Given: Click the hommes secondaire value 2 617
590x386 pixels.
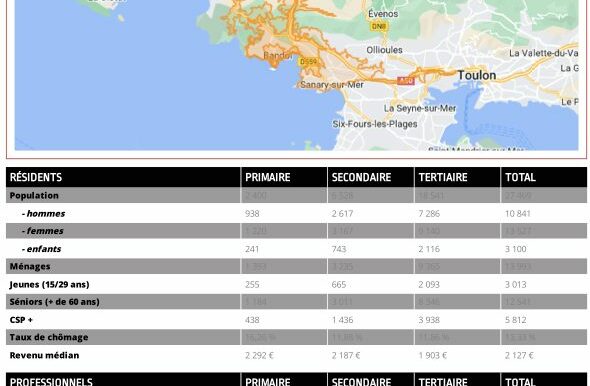Looking at the screenshot, I should pyautogui.click(x=342, y=213).
